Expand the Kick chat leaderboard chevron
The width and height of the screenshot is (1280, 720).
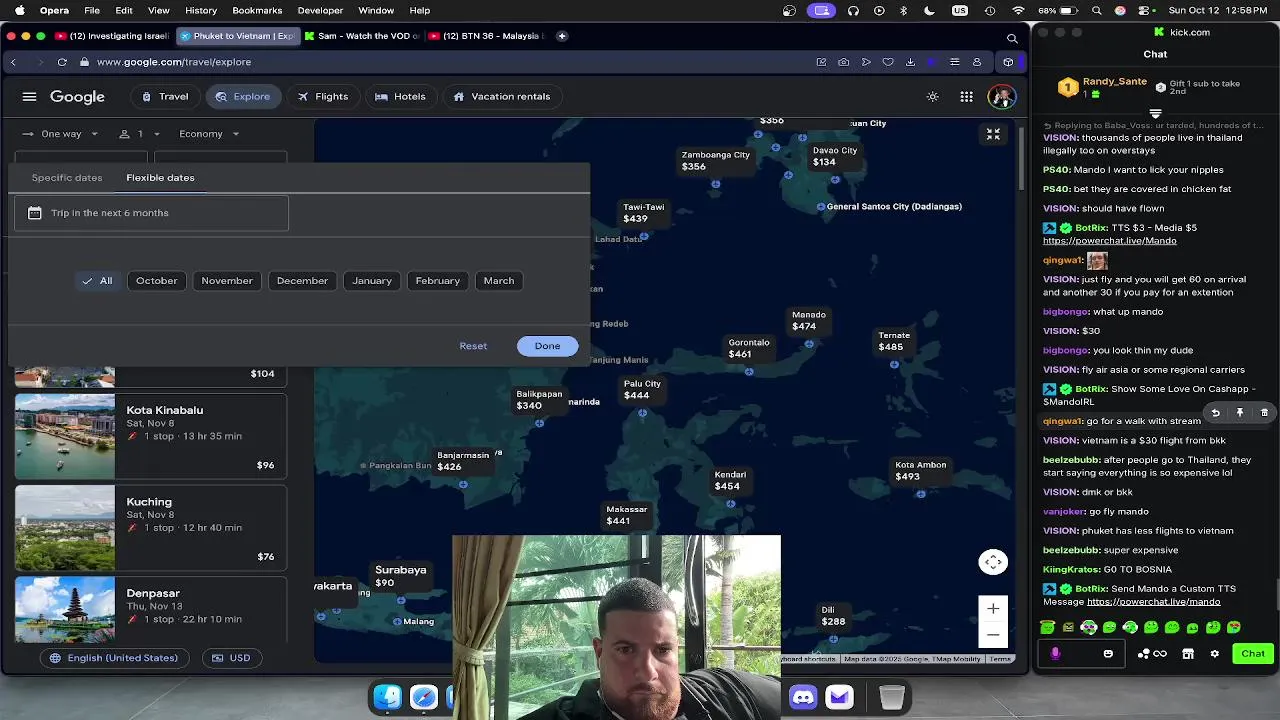[x=1155, y=114]
